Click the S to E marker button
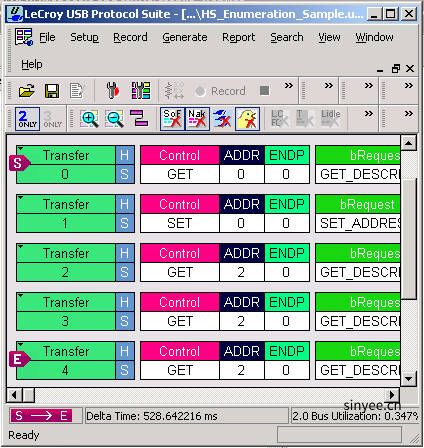The width and height of the screenshot is (424, 448). click(x=41, y=416)
